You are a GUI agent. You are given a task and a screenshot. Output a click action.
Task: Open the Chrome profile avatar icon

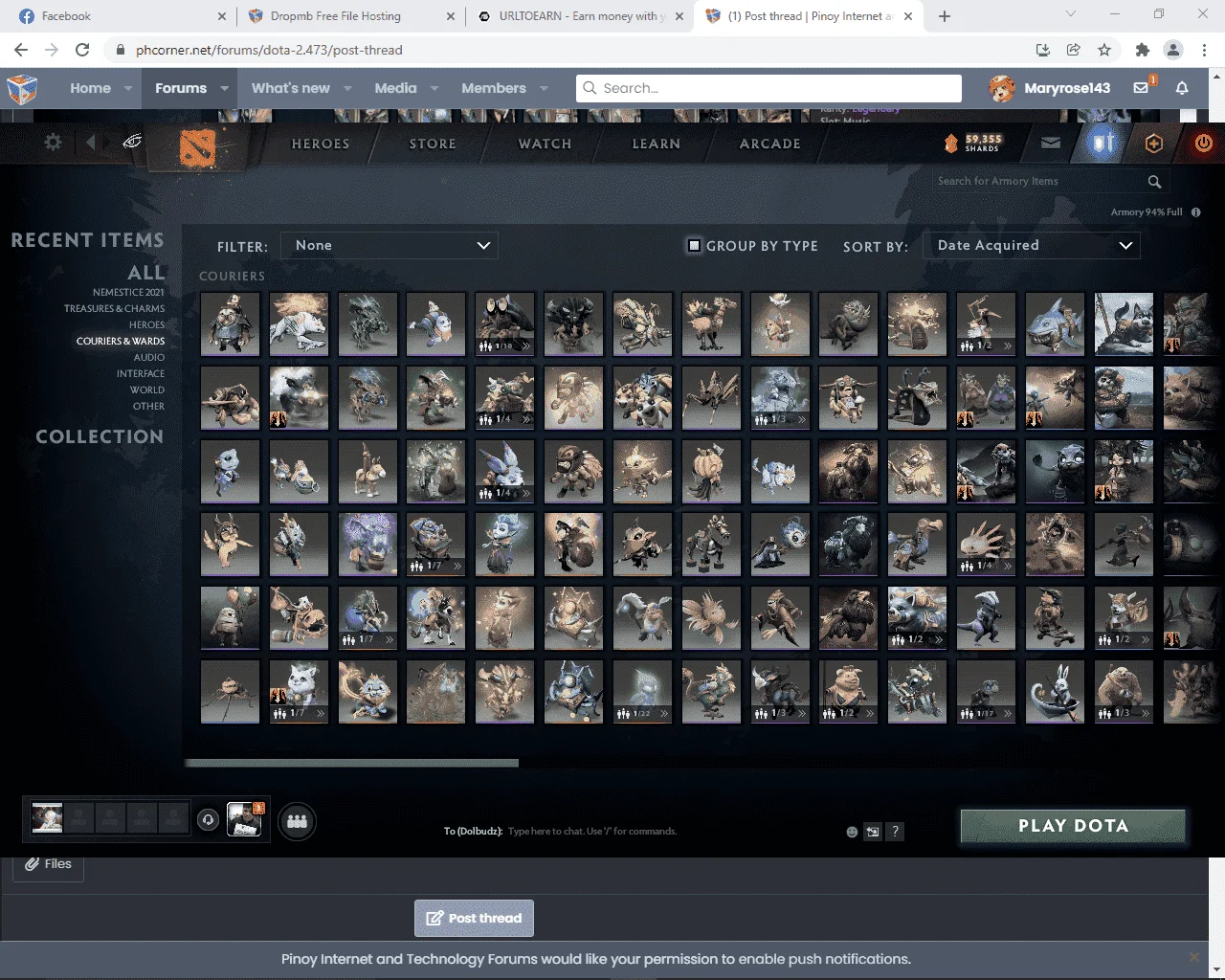click(1173, 50)
